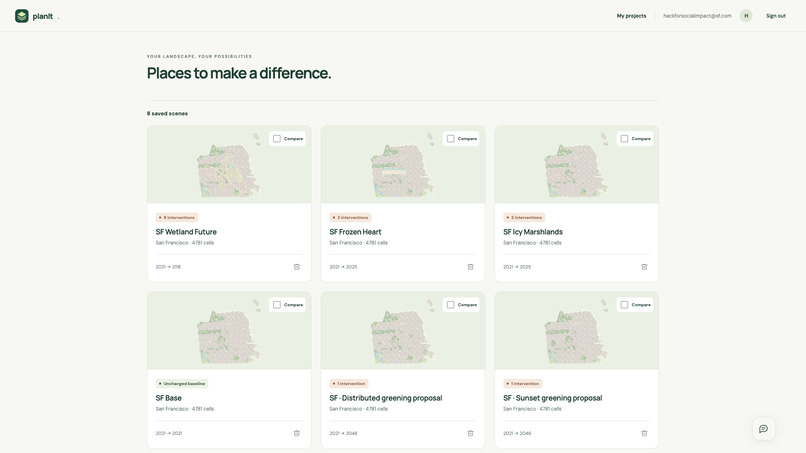The height and width of the screenshot is (453, 806).
Task: Open the chat feedback bubble icon
Action: click(x=763, y=429)
